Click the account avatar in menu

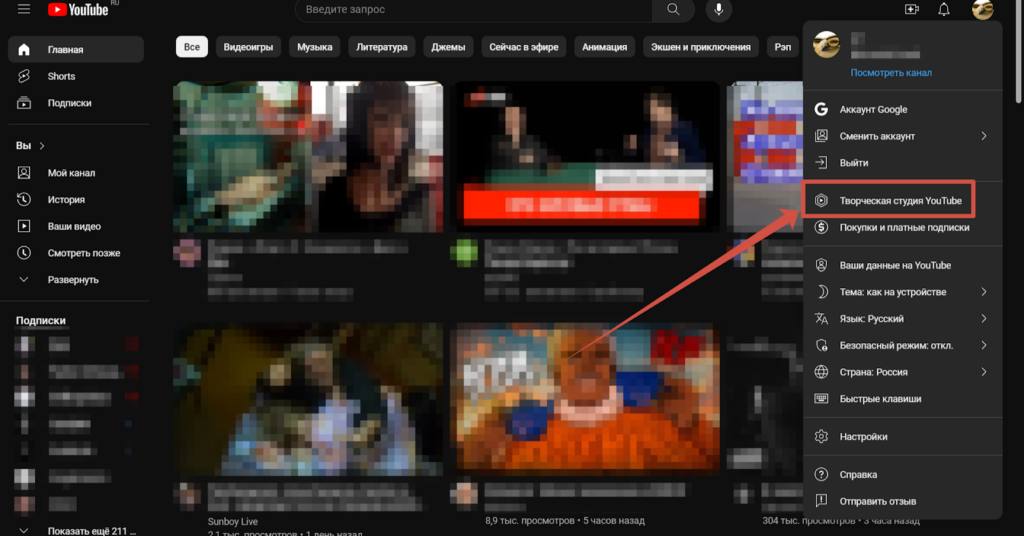coord(826,45)
